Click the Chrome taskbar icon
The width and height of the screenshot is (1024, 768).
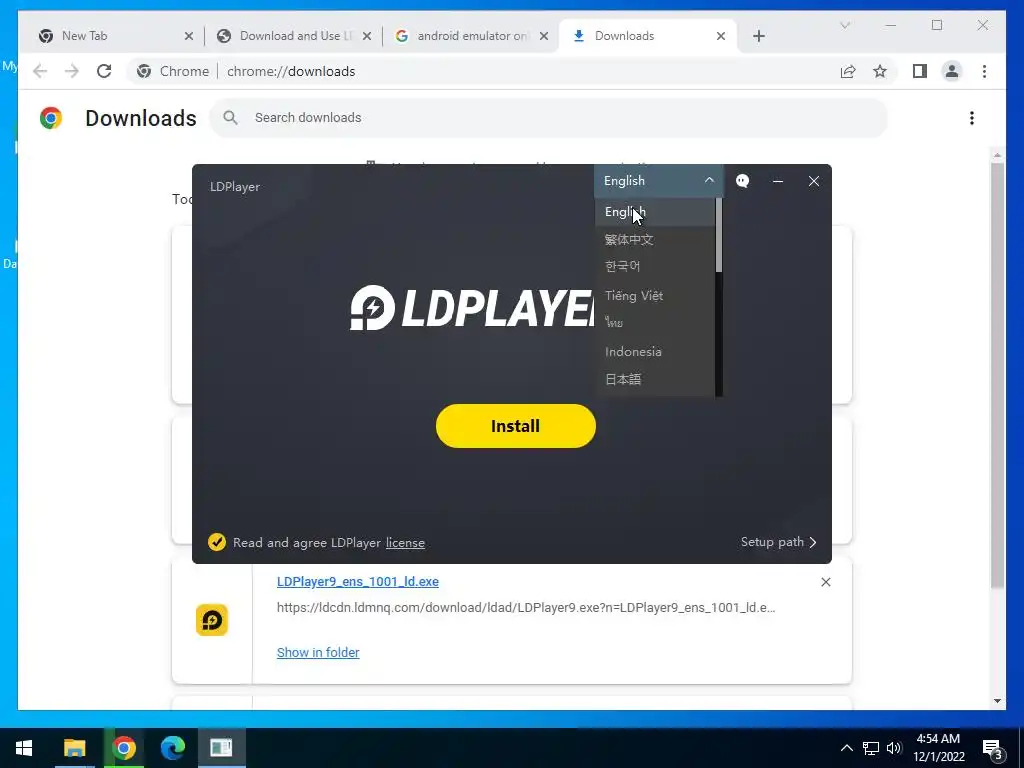pos(123,748)
